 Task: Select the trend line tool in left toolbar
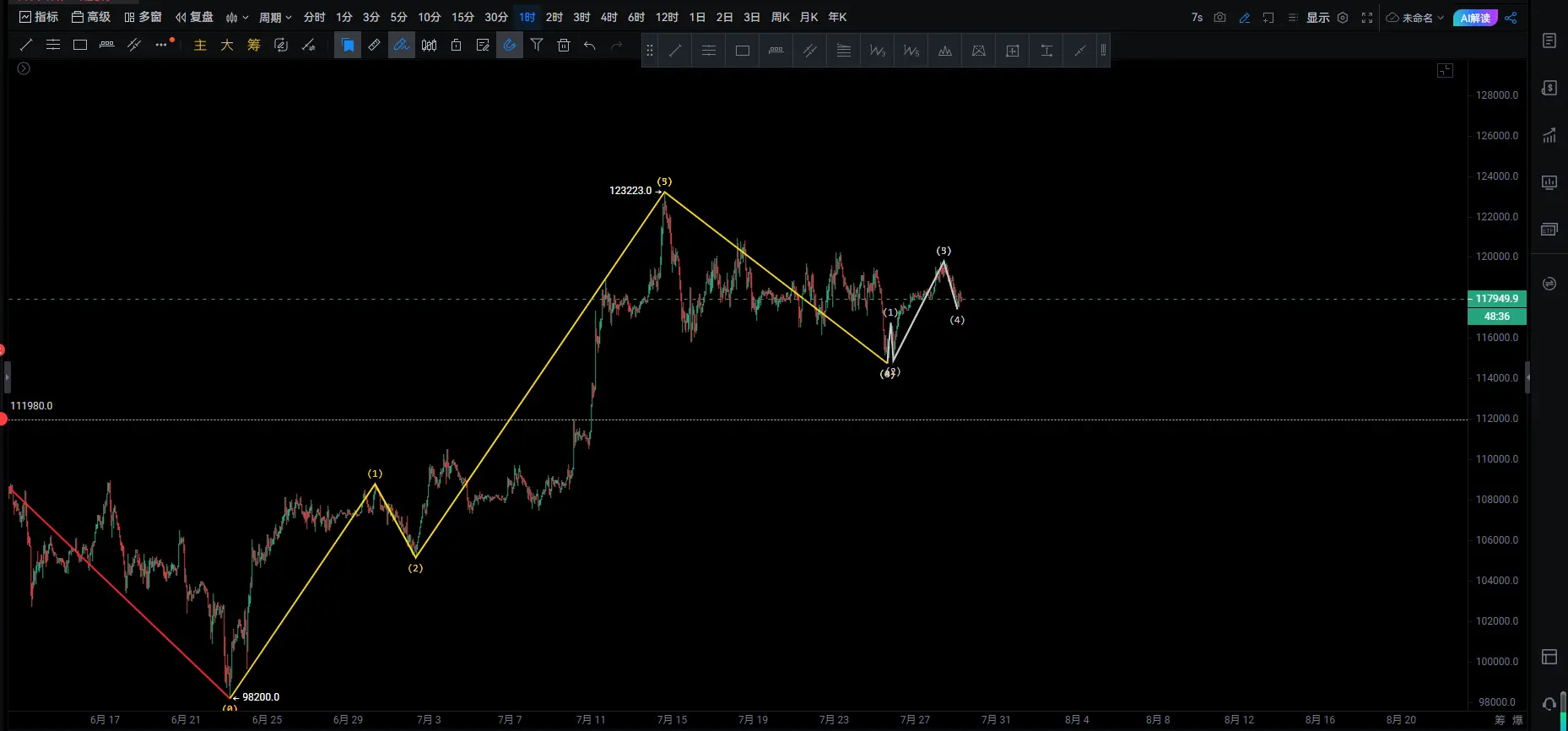(x=26, y=45)
